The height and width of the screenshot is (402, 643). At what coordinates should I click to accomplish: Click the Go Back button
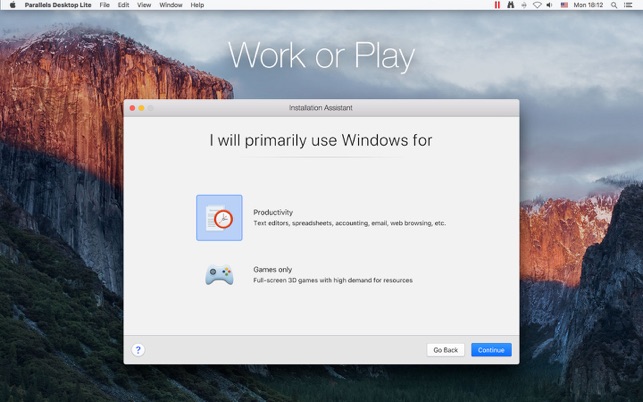point(446,350)
